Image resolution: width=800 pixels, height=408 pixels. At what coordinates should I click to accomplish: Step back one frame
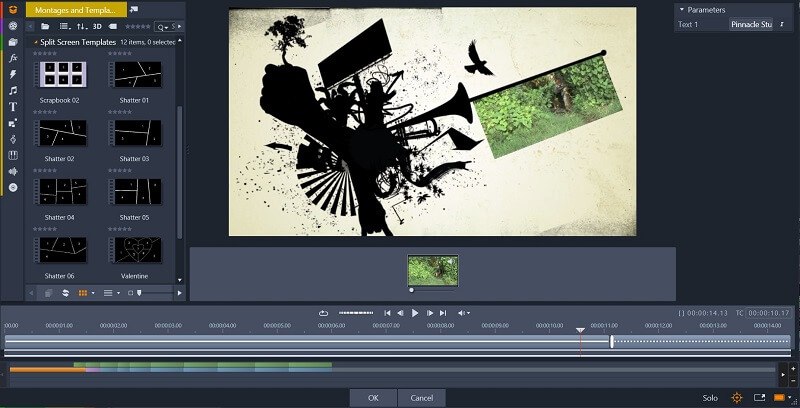401,313
